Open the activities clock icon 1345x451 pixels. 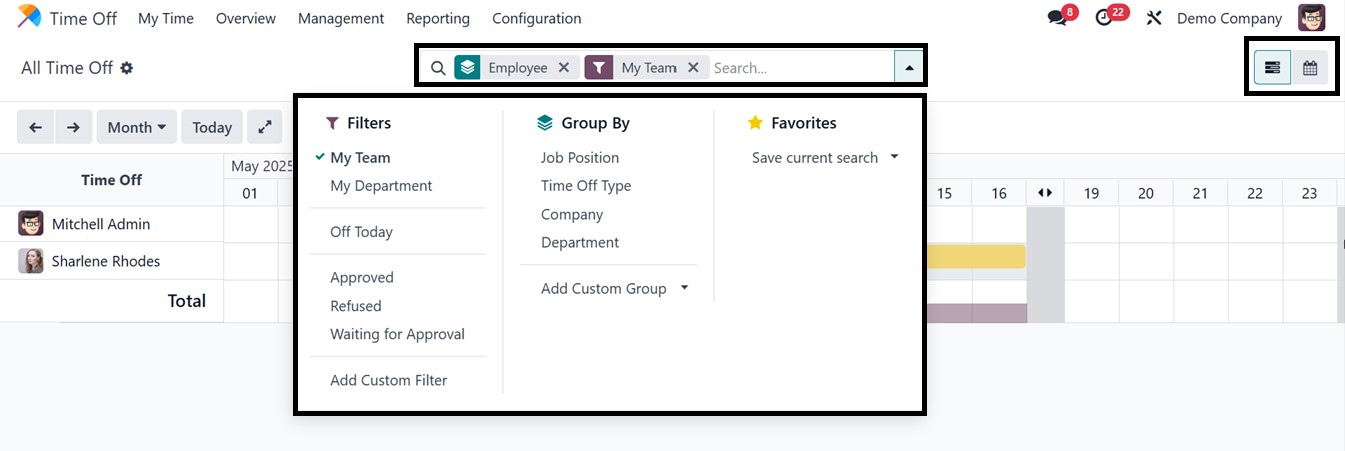click(x=1104, y=18)
